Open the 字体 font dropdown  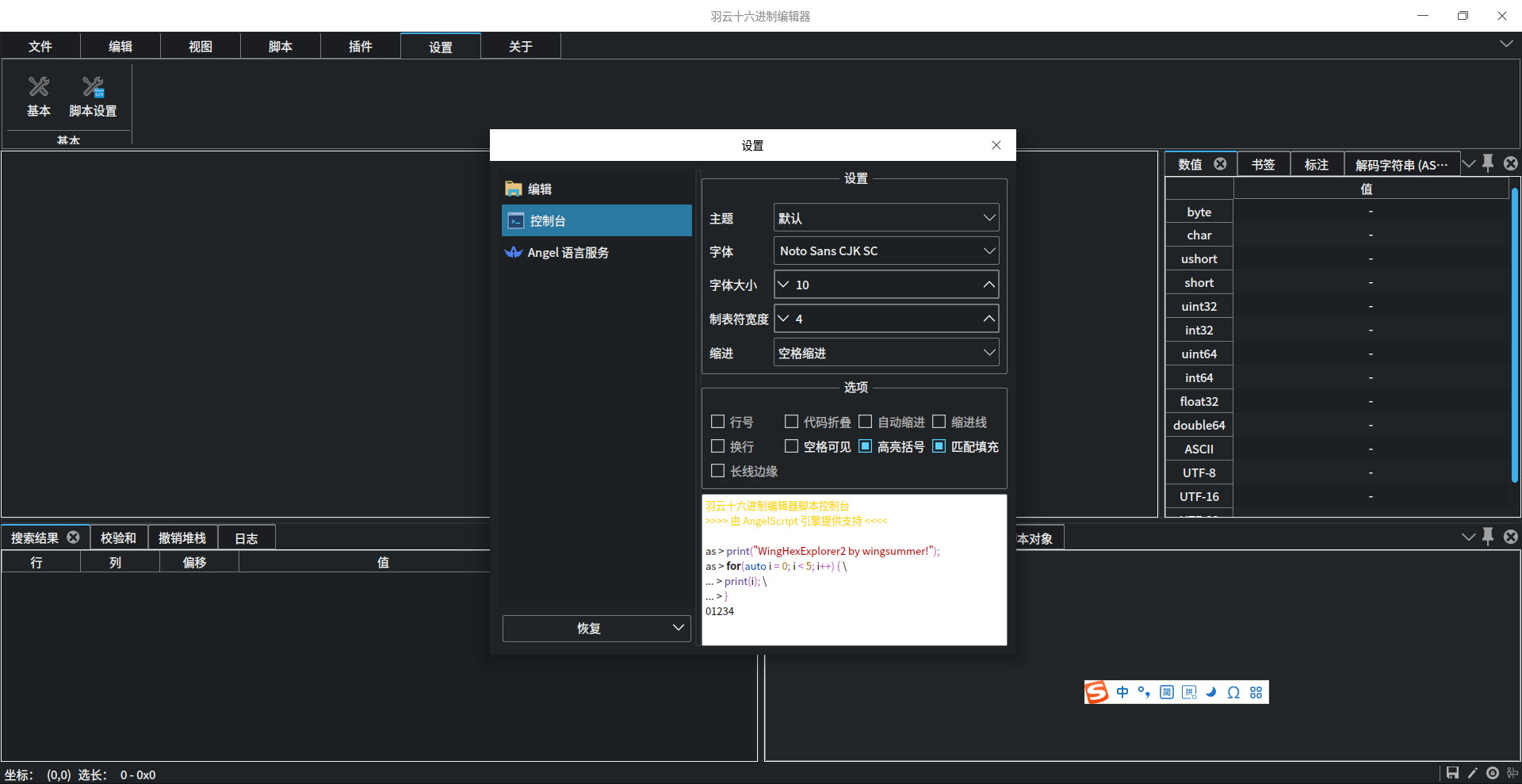pos(886,250)
